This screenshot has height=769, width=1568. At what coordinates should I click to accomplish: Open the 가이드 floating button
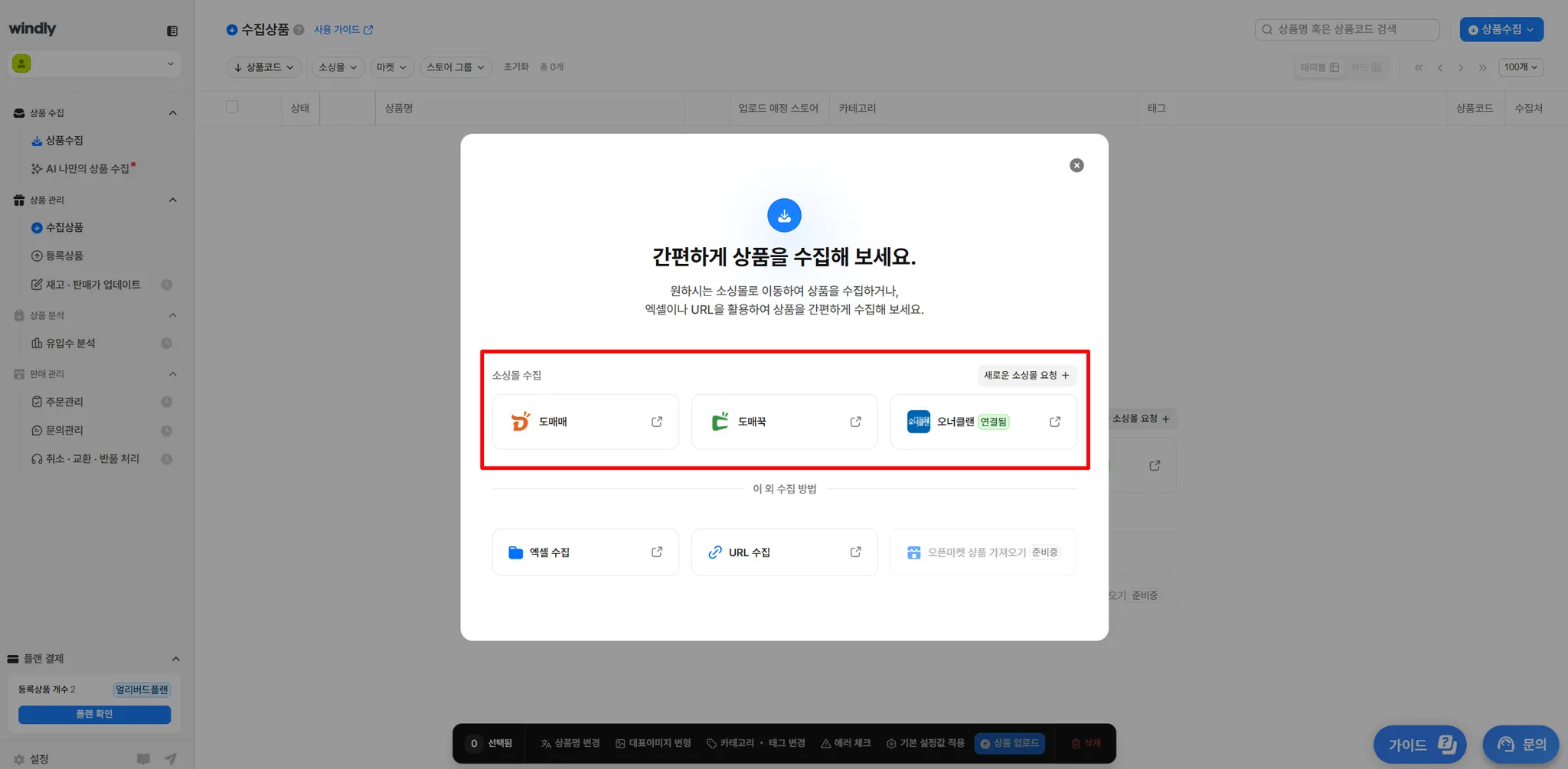click(x=1419, y=745)
